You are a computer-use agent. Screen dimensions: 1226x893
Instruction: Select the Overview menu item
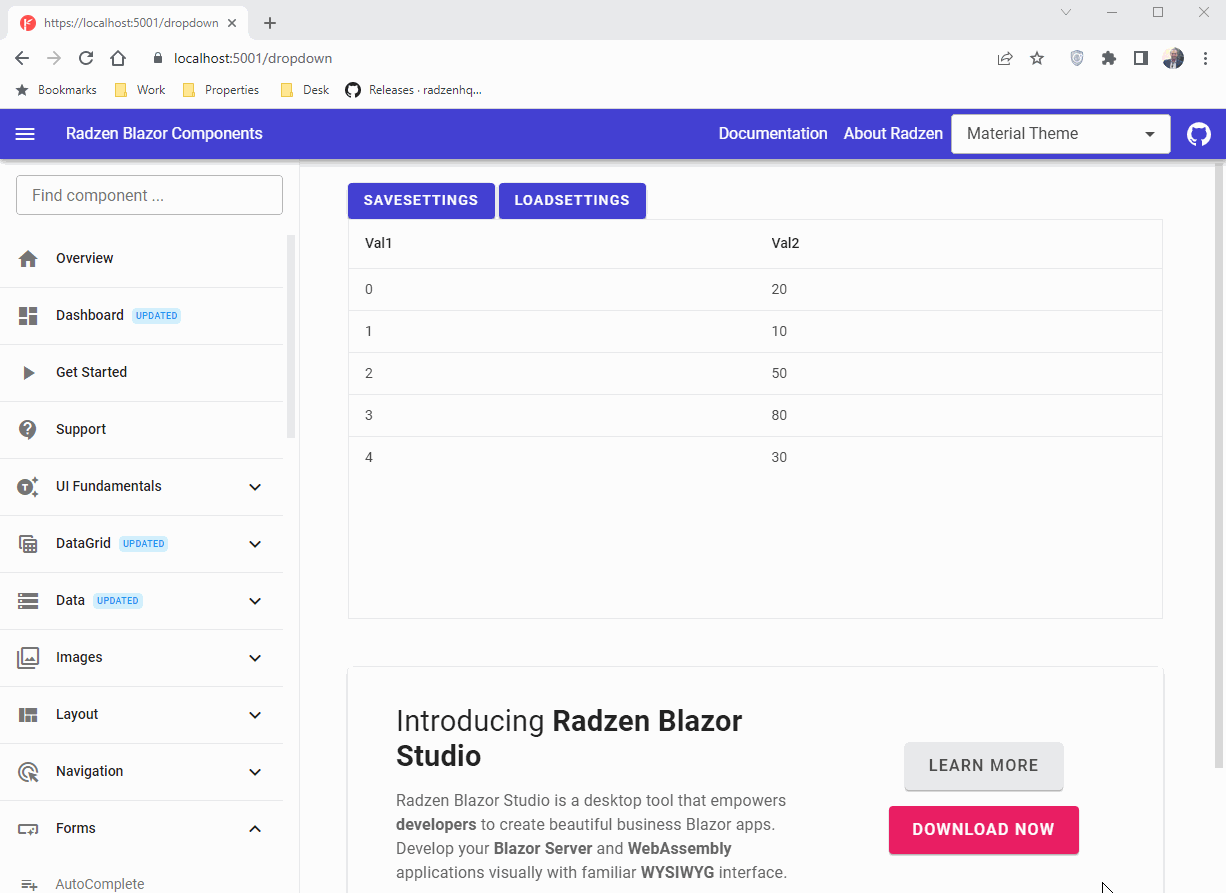click(x=141, y=259)
